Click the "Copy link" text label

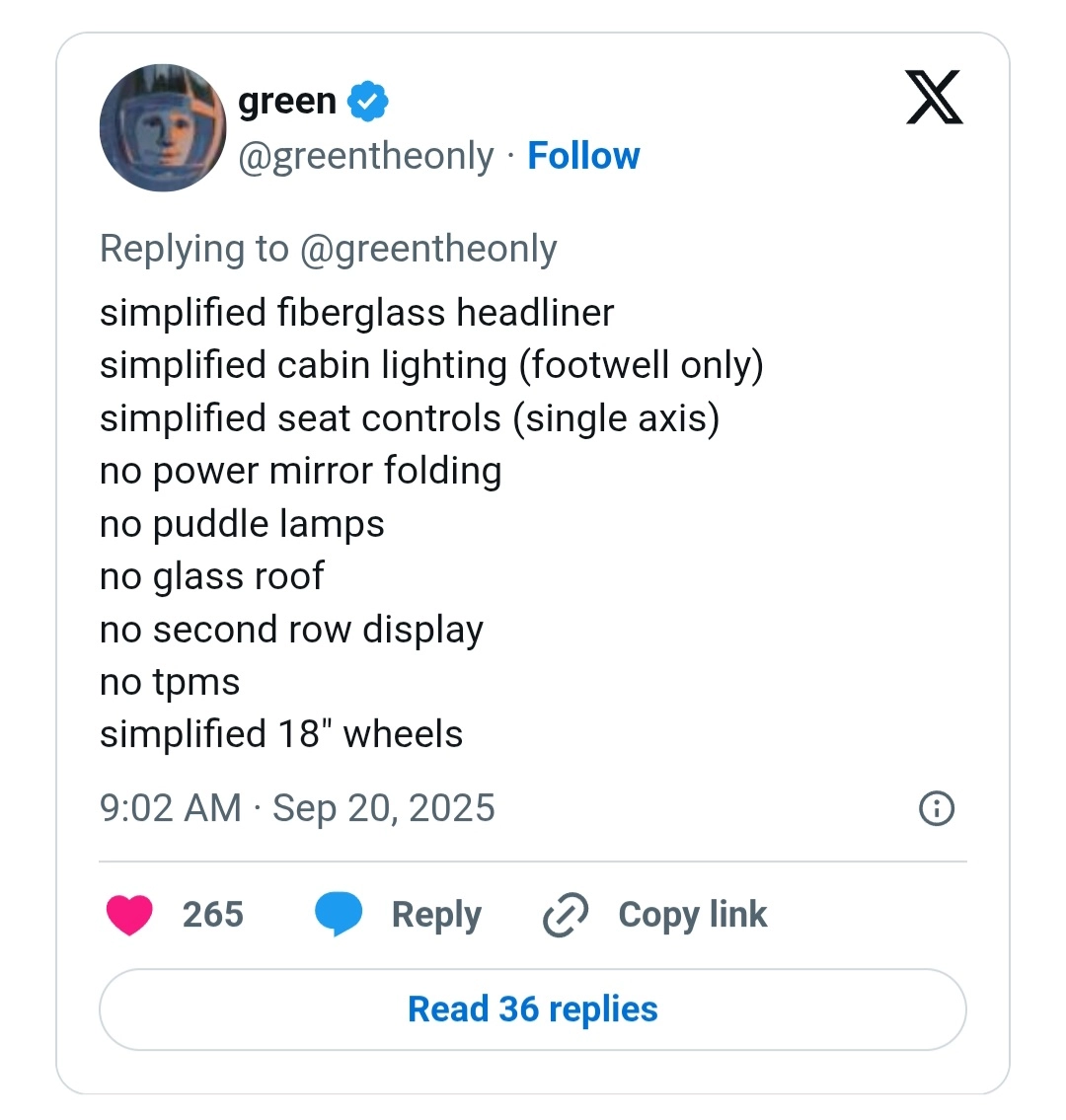pyautogui.click(x=692, y=915)
